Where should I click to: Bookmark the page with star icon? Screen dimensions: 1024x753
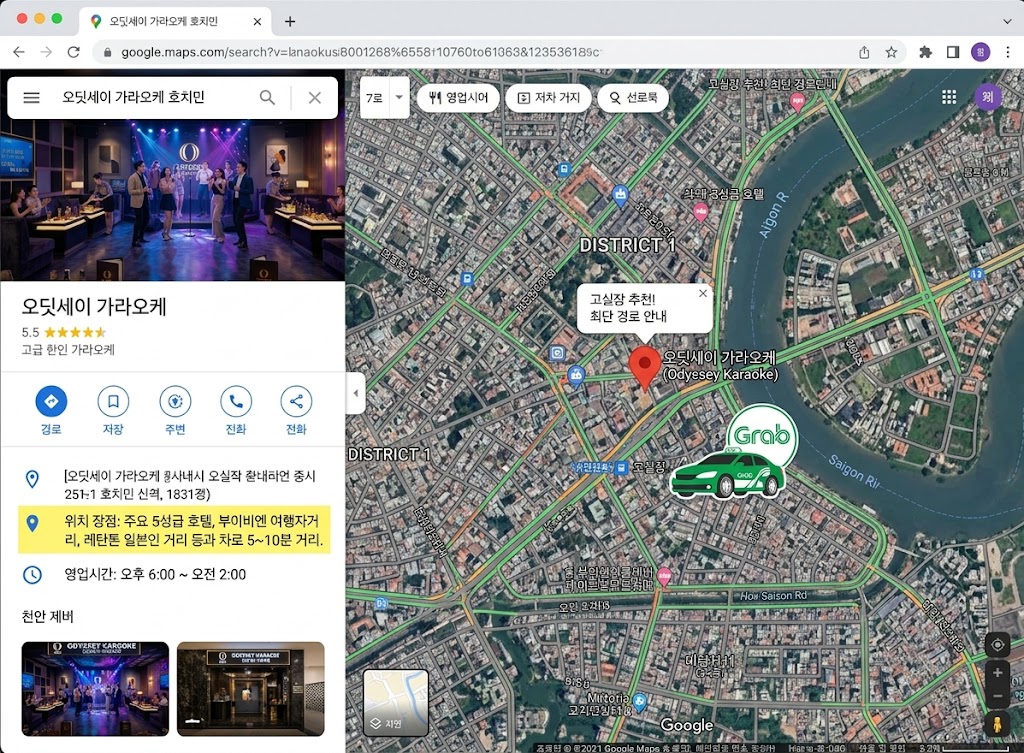tap(891, 52)
